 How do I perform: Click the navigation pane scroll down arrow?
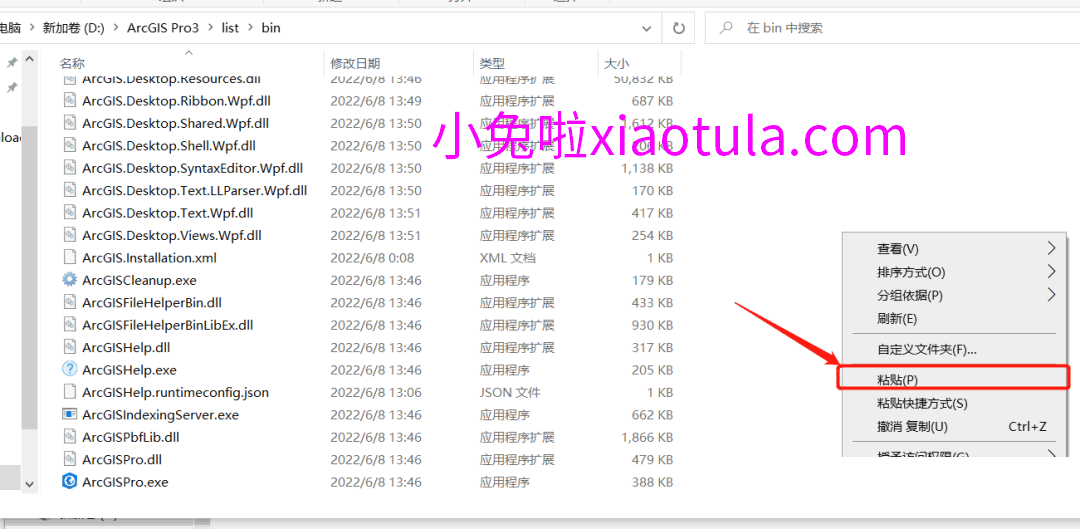[28, 483]
